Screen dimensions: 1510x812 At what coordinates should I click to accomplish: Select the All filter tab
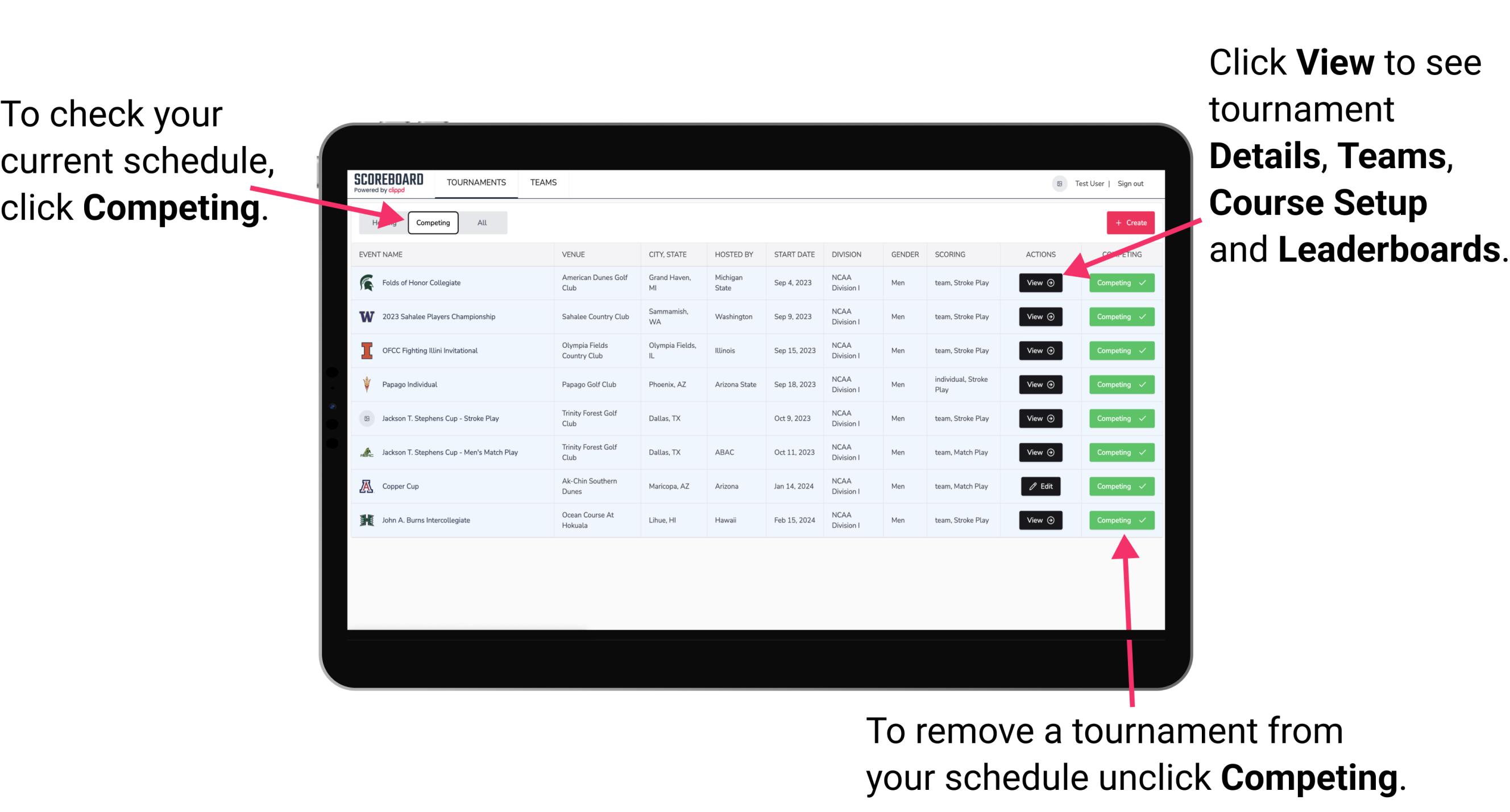480,222
